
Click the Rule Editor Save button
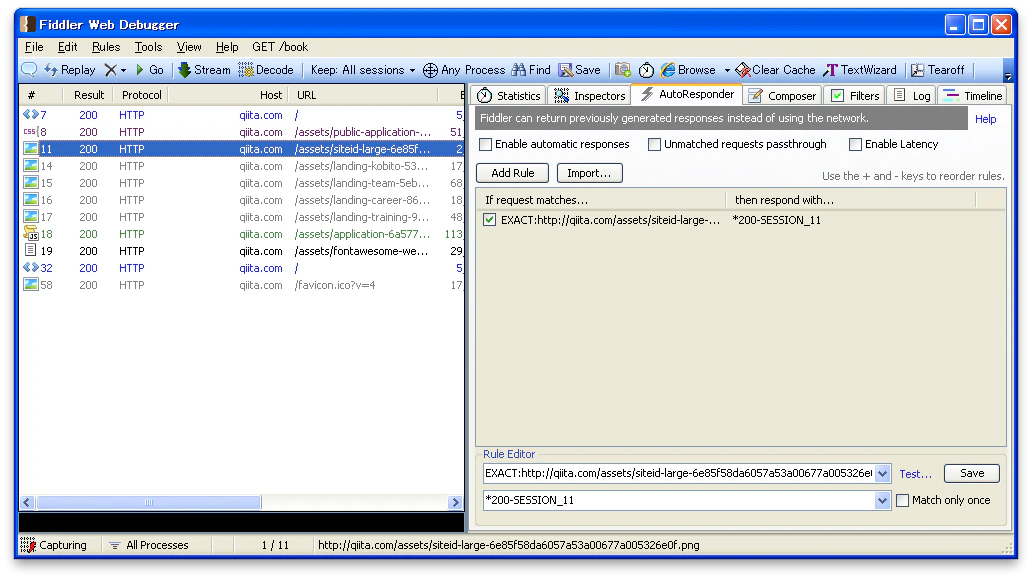pyautogui.click(x=972, y=473)
